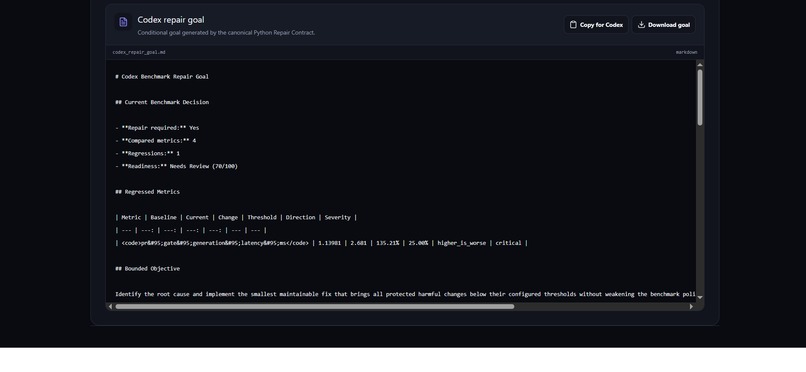Click the vertical scrollbar down arrow
Screen dimensions: 806x372
coord(700,297)
